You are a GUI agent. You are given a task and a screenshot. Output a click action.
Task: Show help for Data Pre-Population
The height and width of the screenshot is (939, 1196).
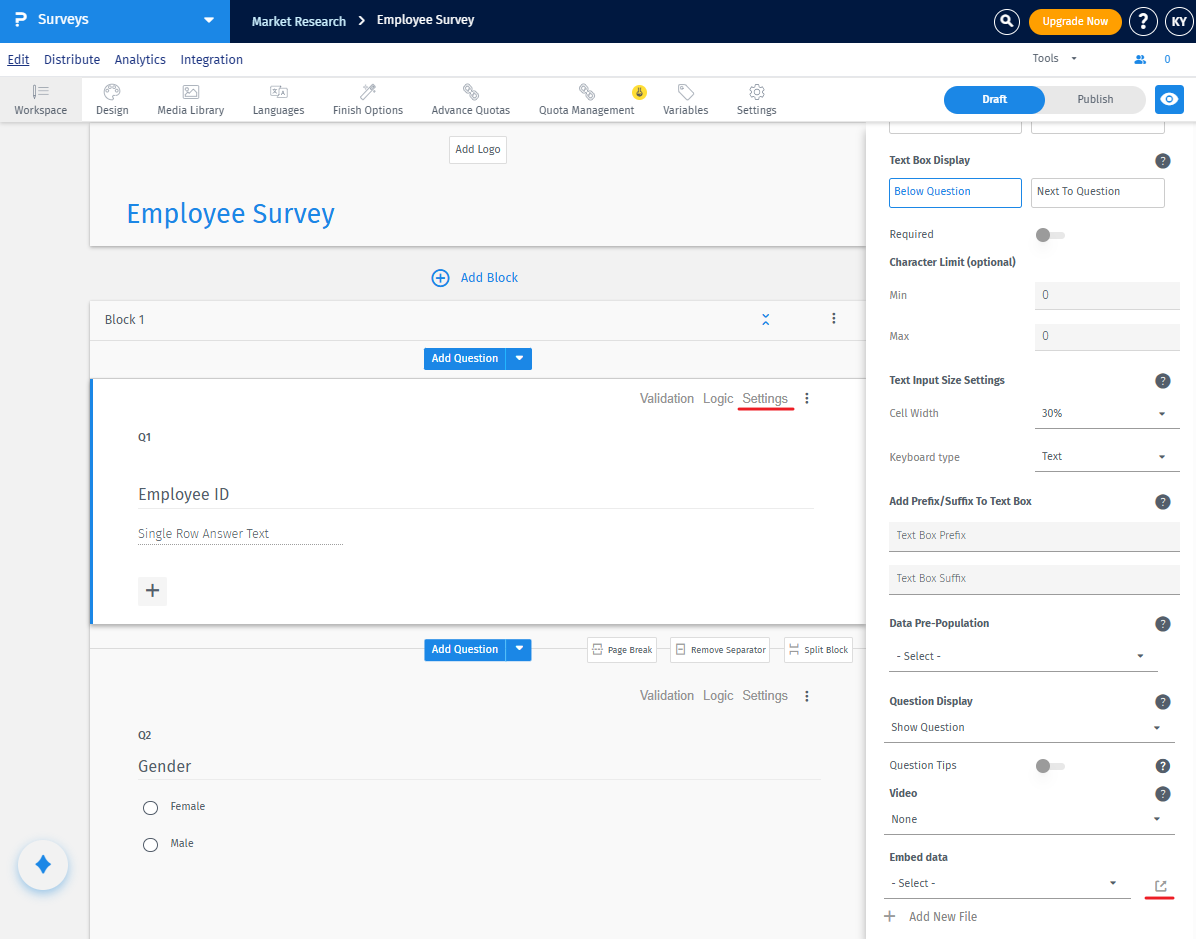click(1162, 624)
